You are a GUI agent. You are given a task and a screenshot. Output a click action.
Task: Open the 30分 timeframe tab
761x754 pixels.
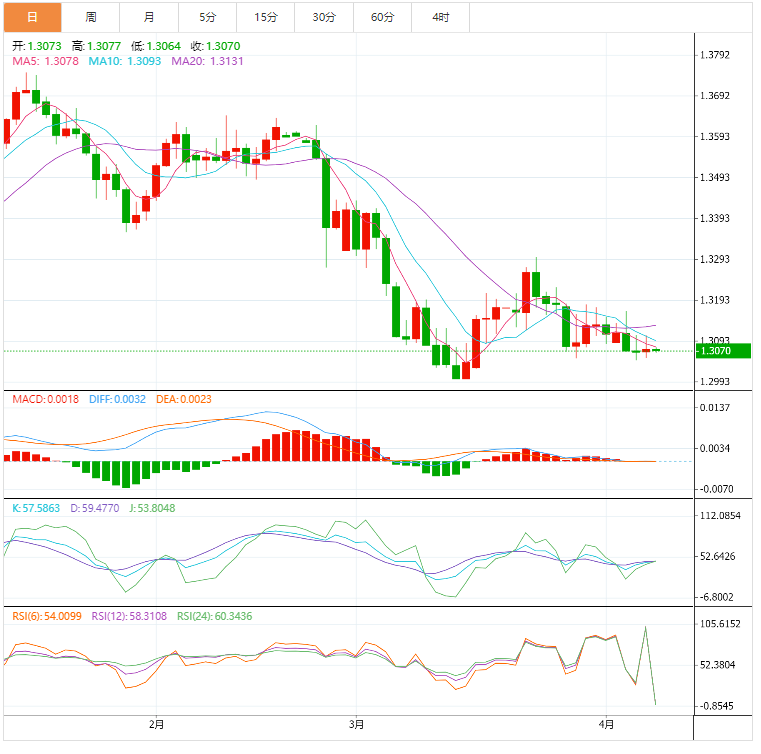pyautogui.click(x=324, y=17)
